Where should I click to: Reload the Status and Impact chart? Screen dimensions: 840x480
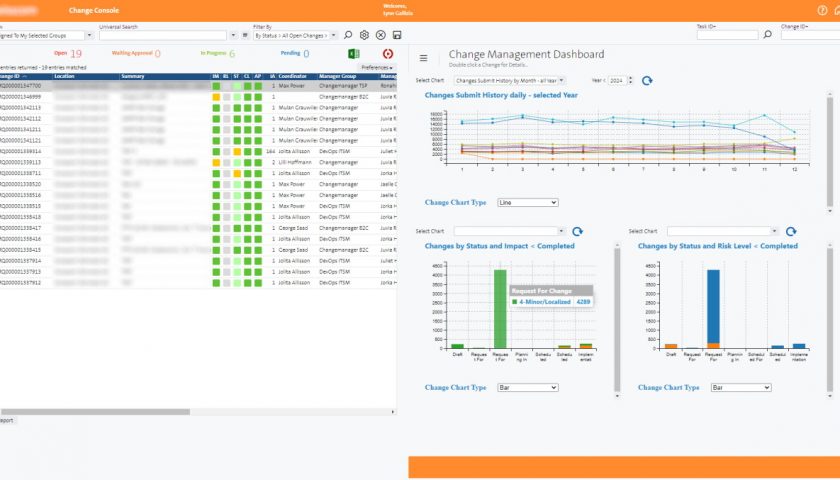click(x=577, y=231)
